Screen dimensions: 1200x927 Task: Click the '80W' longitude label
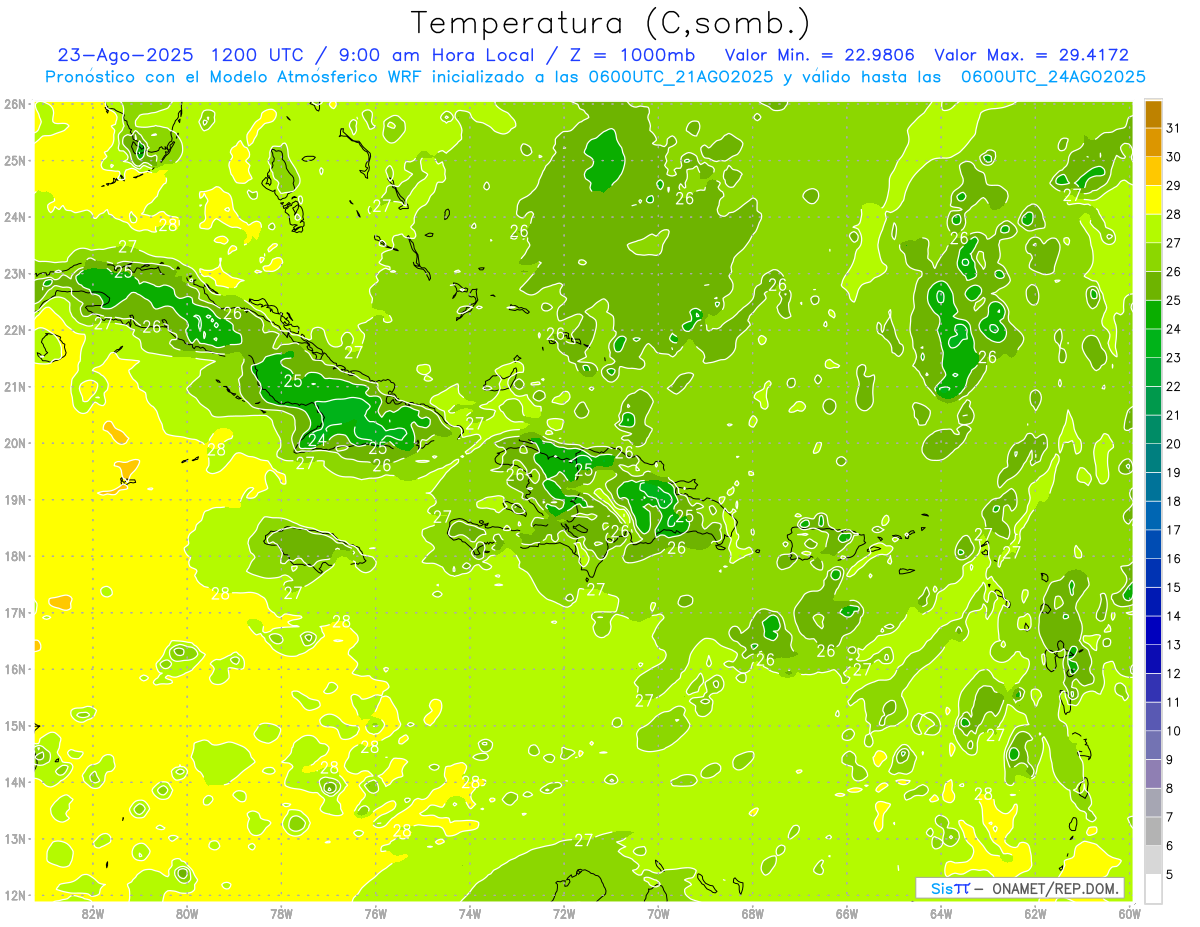[x=187, y=913]
